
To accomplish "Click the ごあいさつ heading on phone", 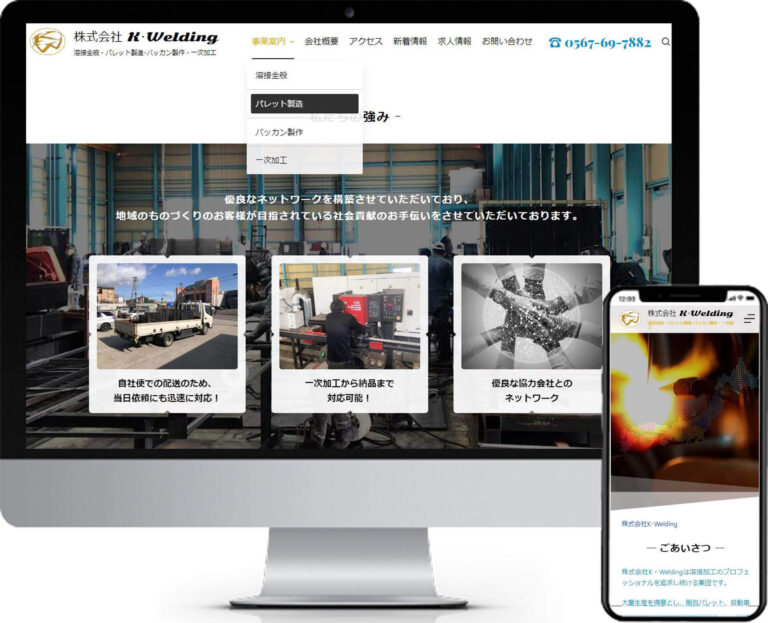I will pyautogui.click(x=685, y=548).
